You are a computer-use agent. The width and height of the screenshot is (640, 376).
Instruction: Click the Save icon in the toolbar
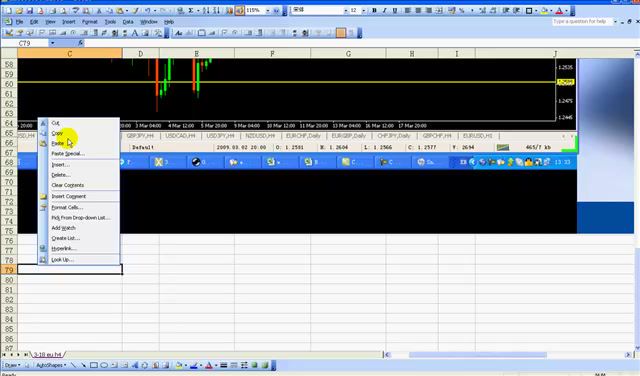pos(29,11)
